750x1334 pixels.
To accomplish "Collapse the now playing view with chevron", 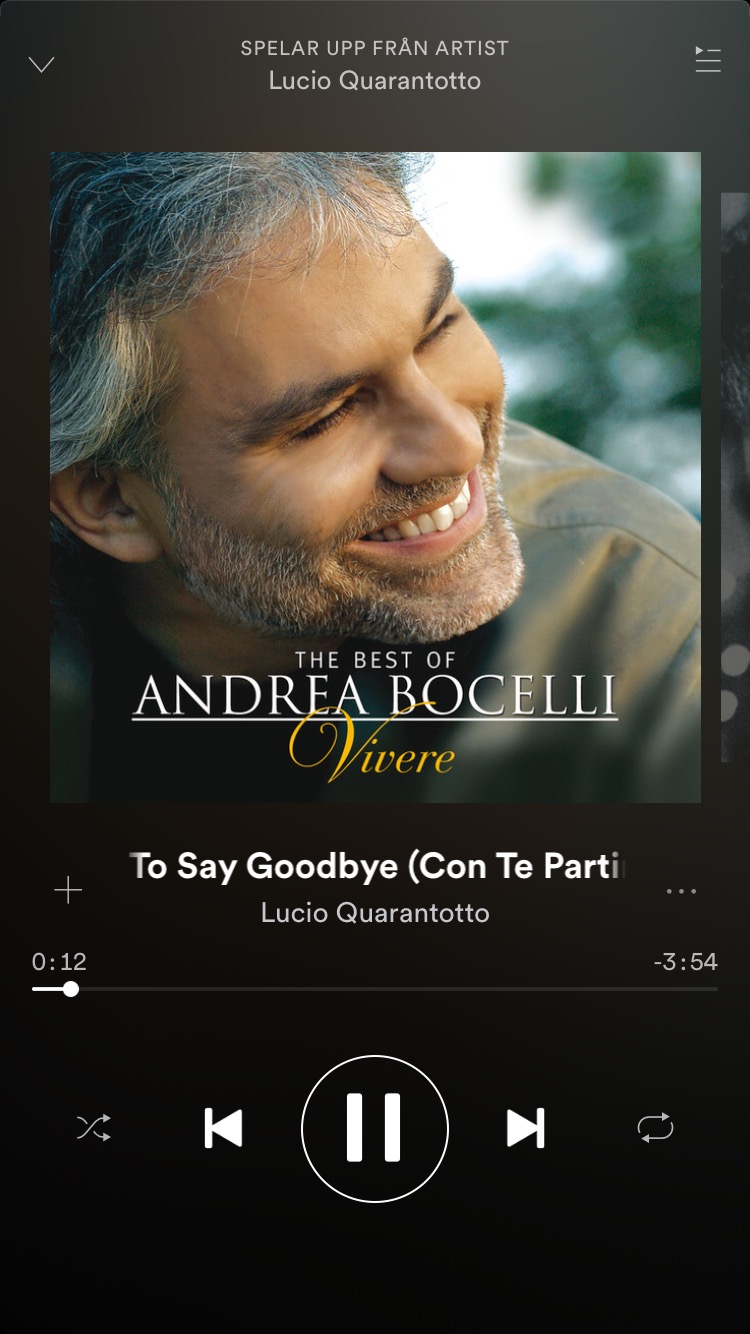I will [41, 65].
